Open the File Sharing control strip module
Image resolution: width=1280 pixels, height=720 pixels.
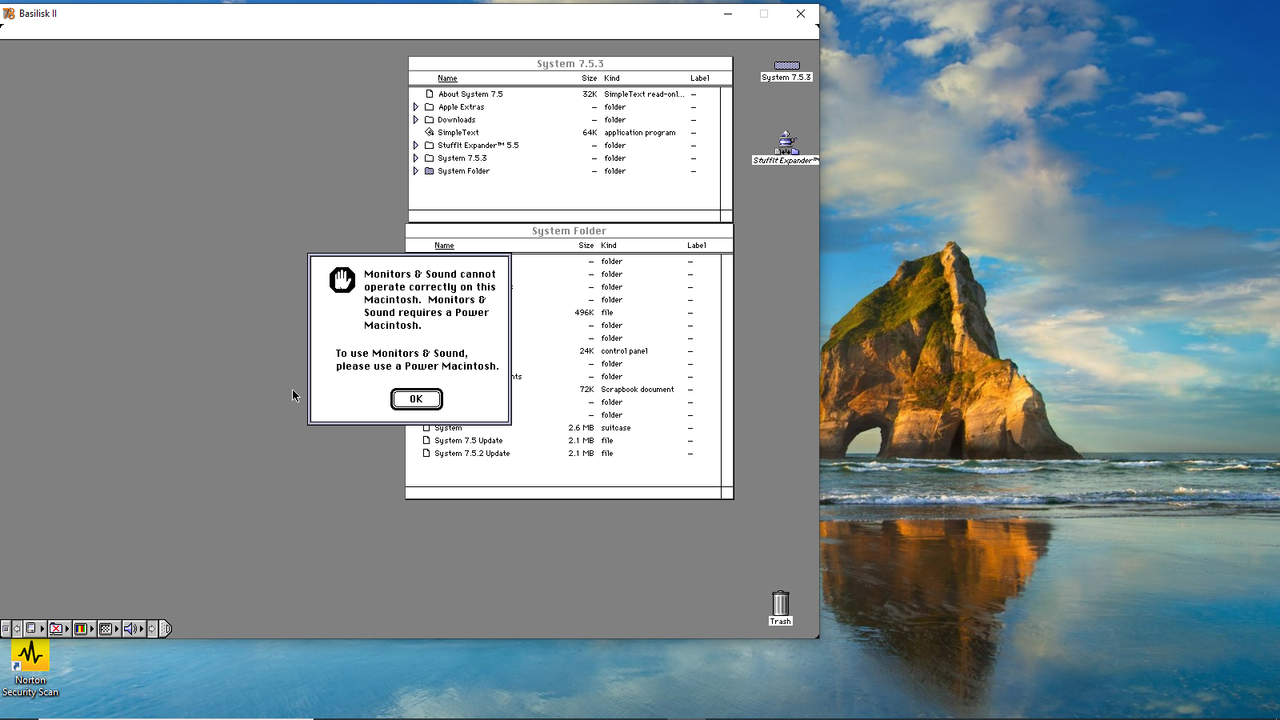pos(35,629)
